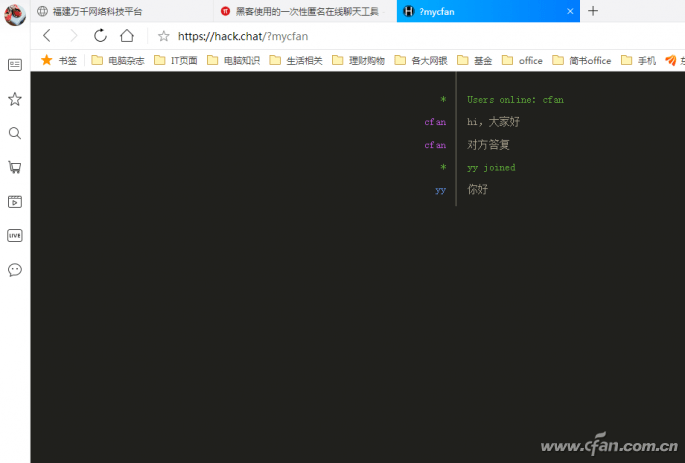This screenshot has height=463, width=685.
Task: Open the LIVE sidebar icon
Action: [15, 235]
